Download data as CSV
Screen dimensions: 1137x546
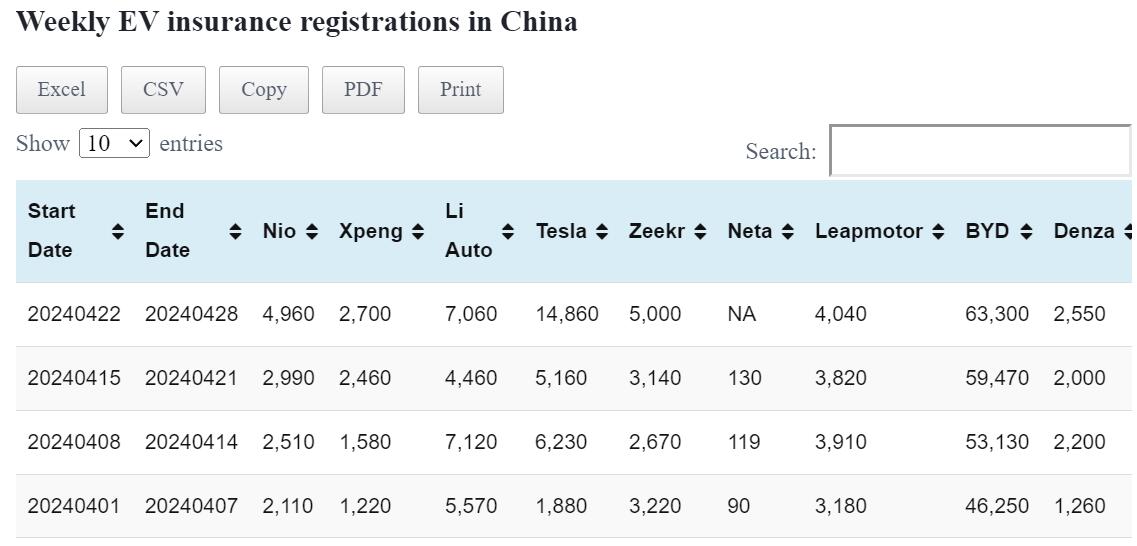point(163,90)
